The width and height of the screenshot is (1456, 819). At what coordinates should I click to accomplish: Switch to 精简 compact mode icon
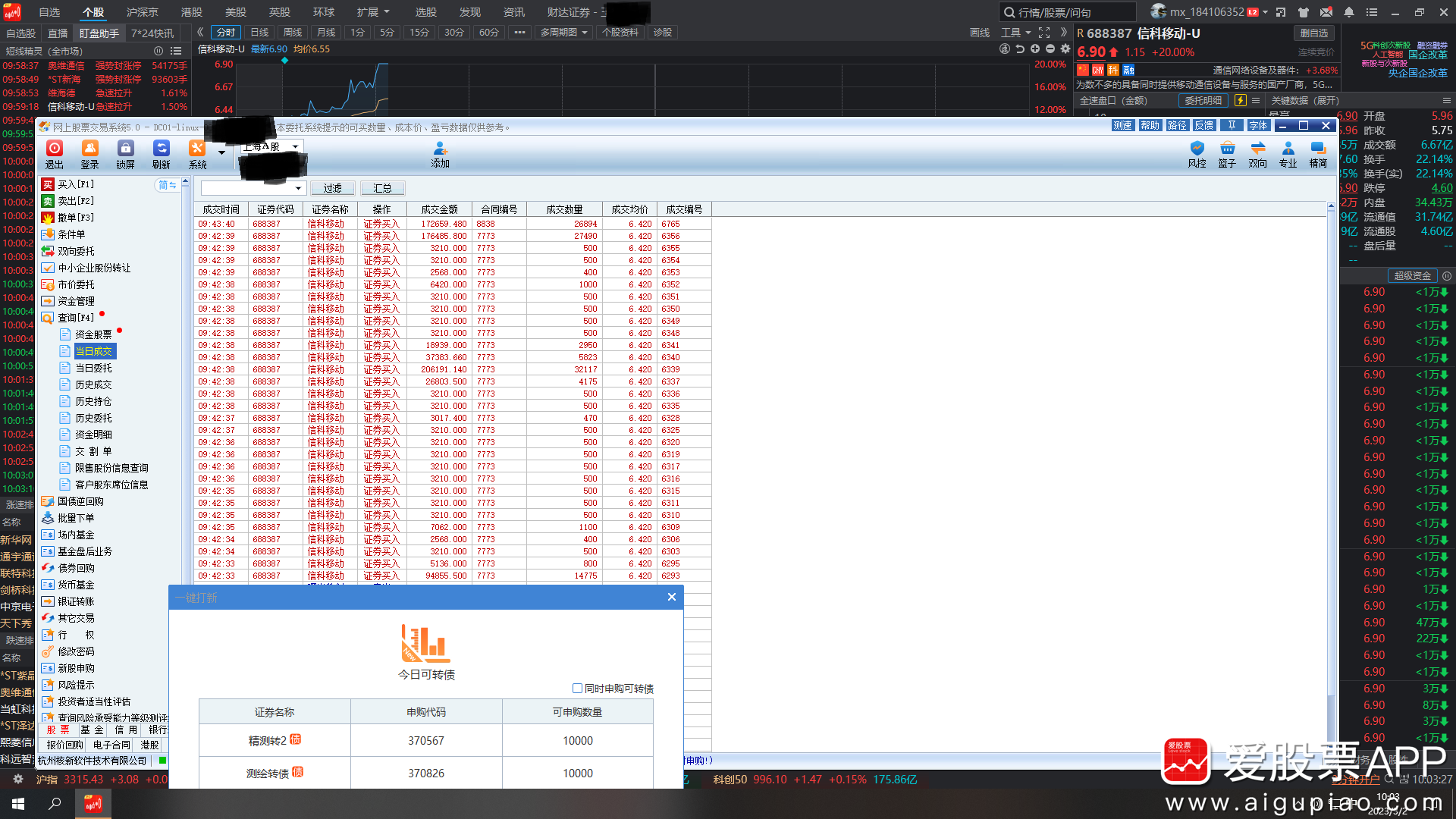[1318, 154]
